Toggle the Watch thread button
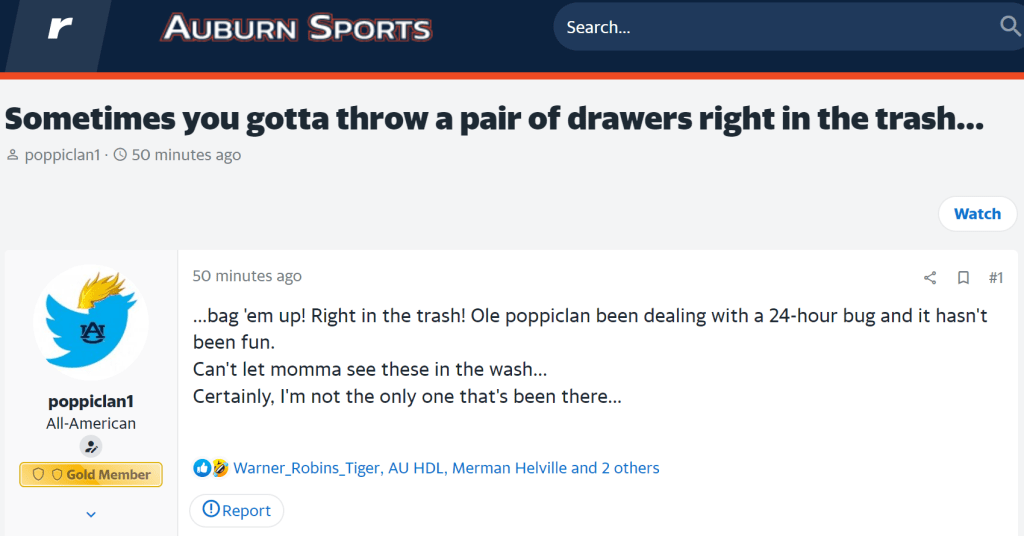The width and height of the screenshot is (1024, 536). point(977,214)
